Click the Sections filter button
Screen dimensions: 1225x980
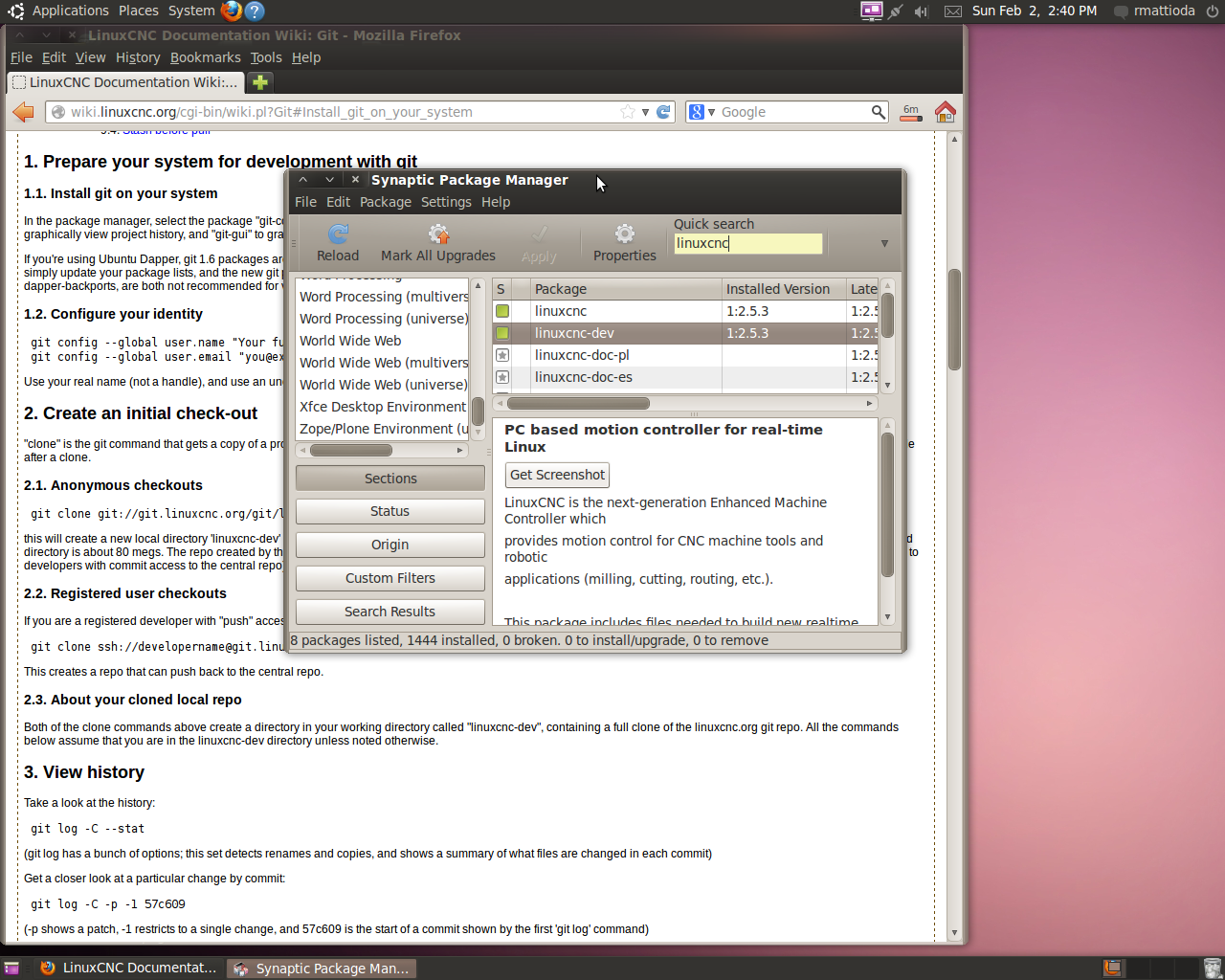pyautogui.click(x=390, y=479)
